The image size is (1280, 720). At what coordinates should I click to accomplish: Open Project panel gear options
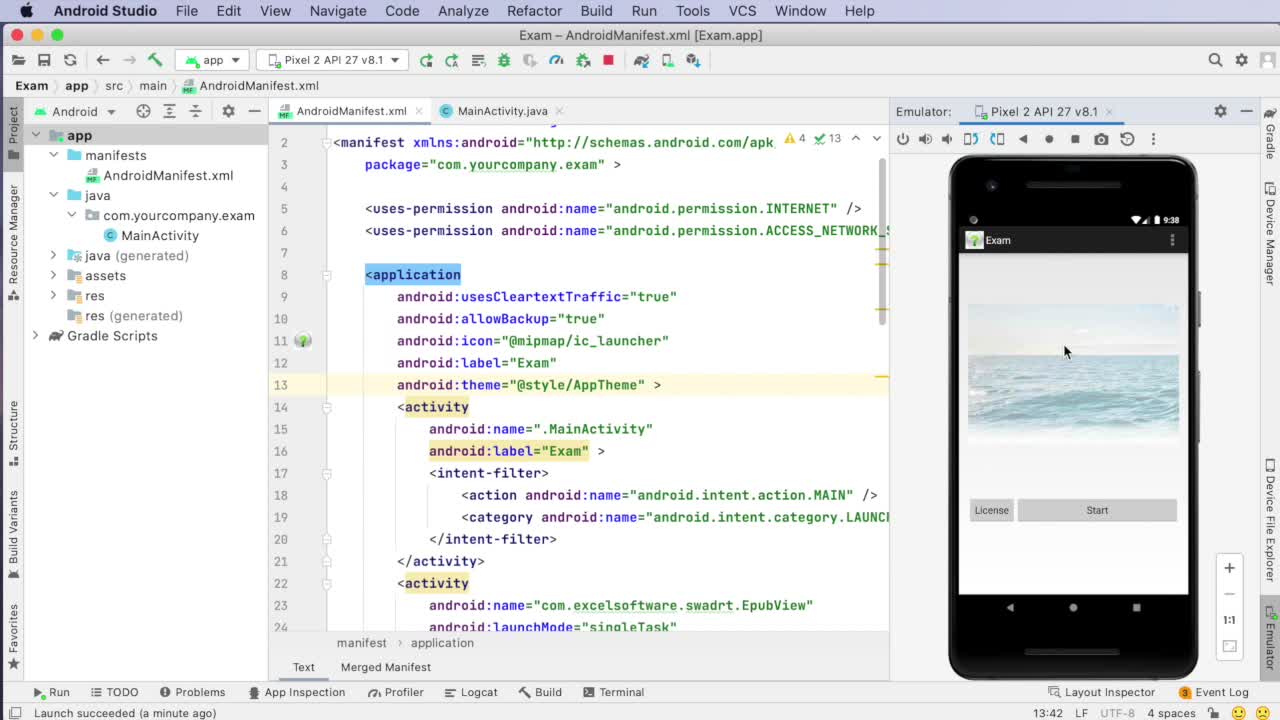(228, 111)
